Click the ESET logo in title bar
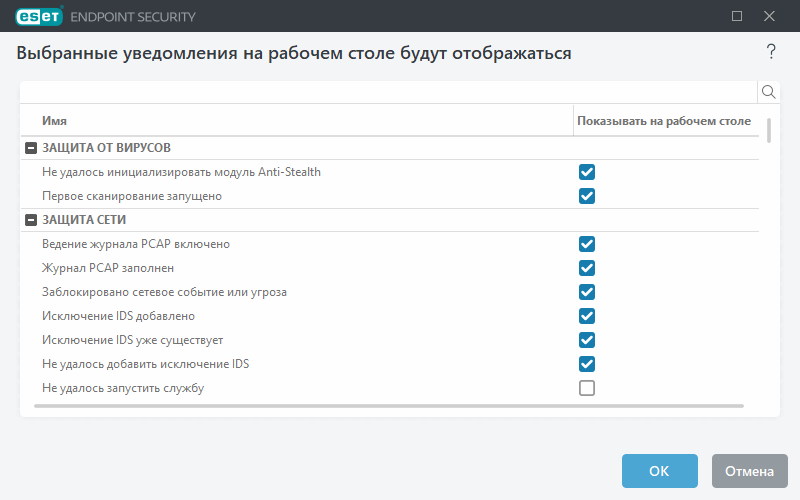Image resolution: width=800 pixels, height=500 pixels. click(x=39, y=16)
